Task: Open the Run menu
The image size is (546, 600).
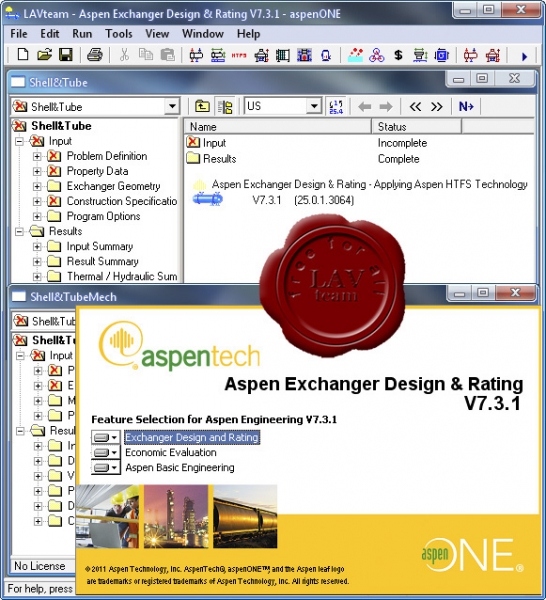Action: 82,34
